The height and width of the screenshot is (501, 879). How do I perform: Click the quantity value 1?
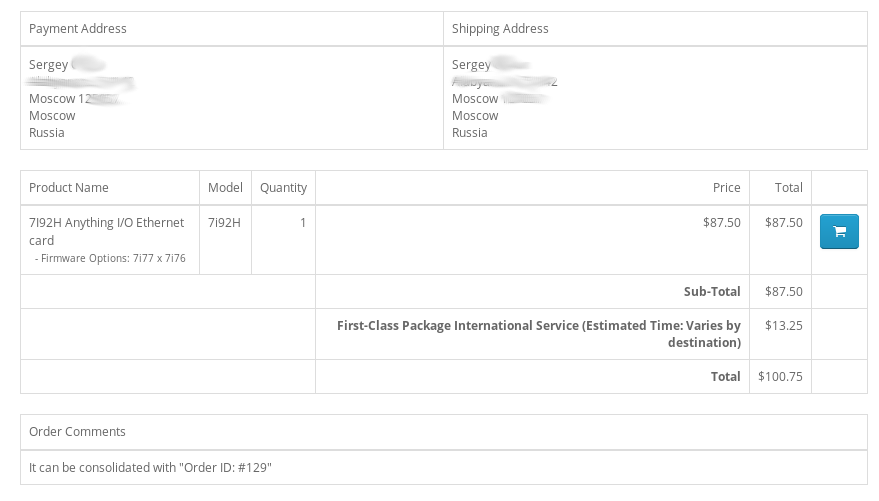(303, 223)
